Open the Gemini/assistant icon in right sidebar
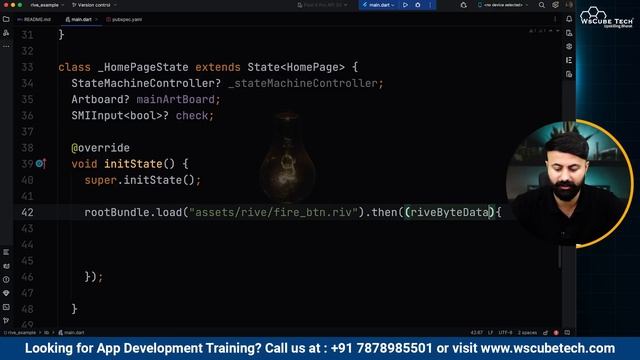 click(569, 47)
